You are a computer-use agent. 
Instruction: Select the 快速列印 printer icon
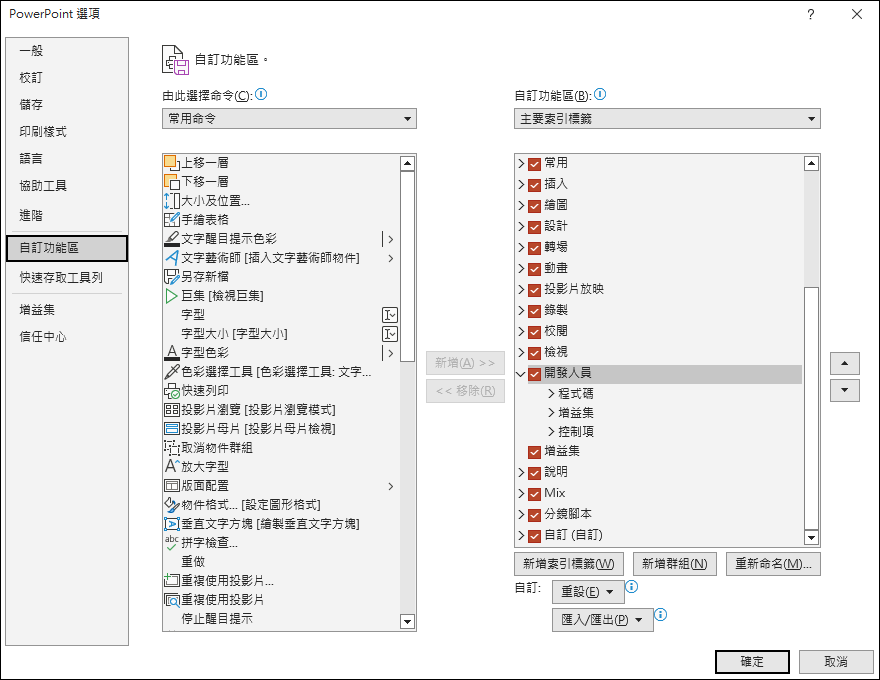click(171, 390)
